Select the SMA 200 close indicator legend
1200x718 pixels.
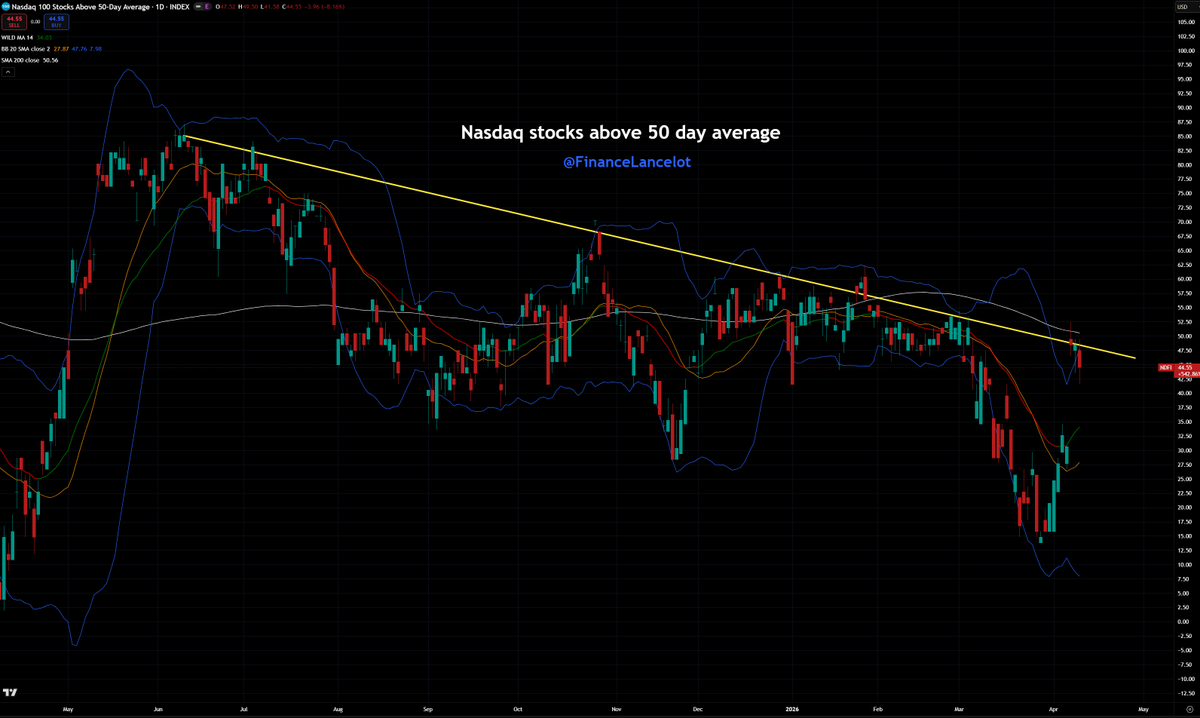click(x=20, y=60)
